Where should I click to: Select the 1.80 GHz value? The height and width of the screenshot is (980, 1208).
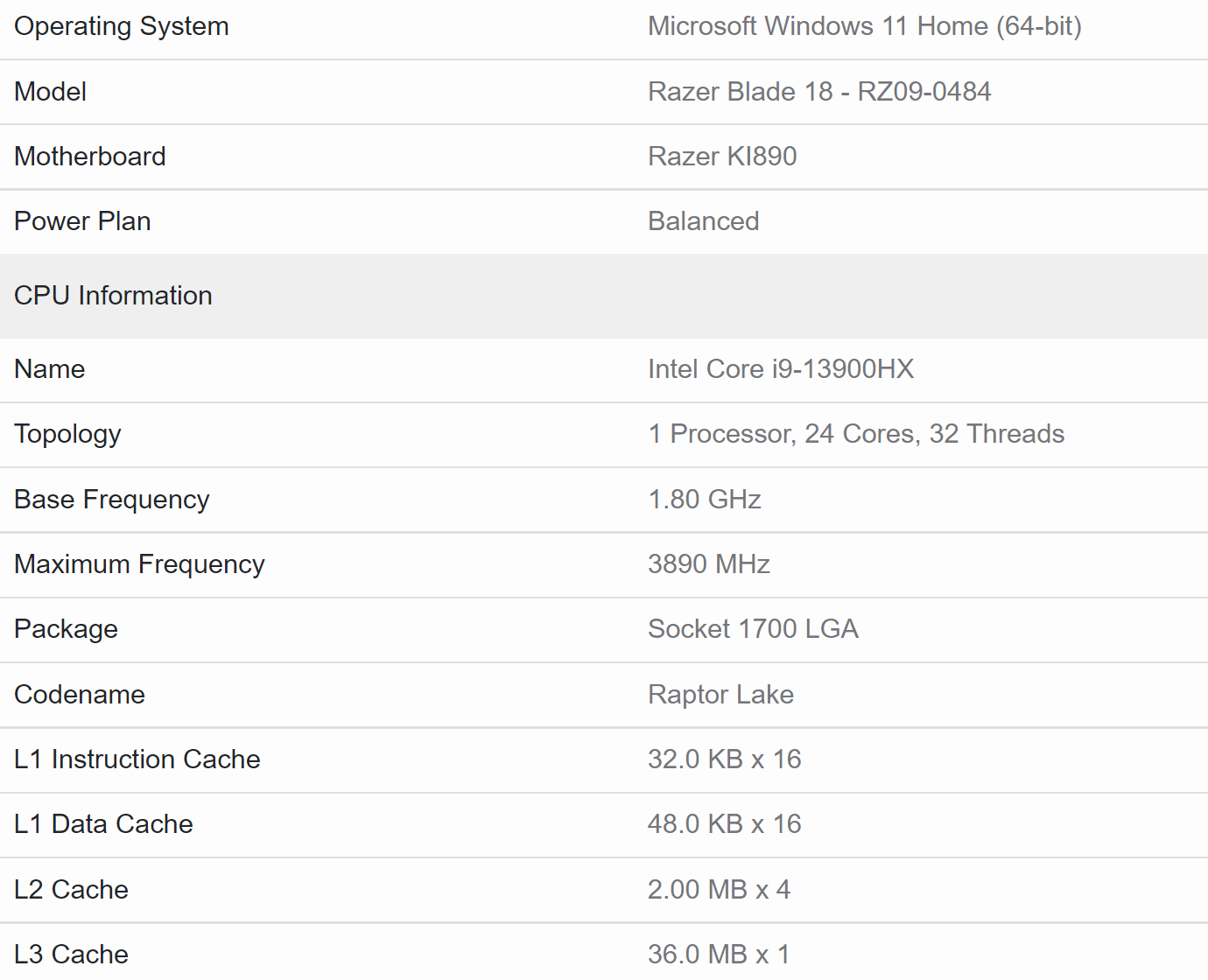point(704,500)
